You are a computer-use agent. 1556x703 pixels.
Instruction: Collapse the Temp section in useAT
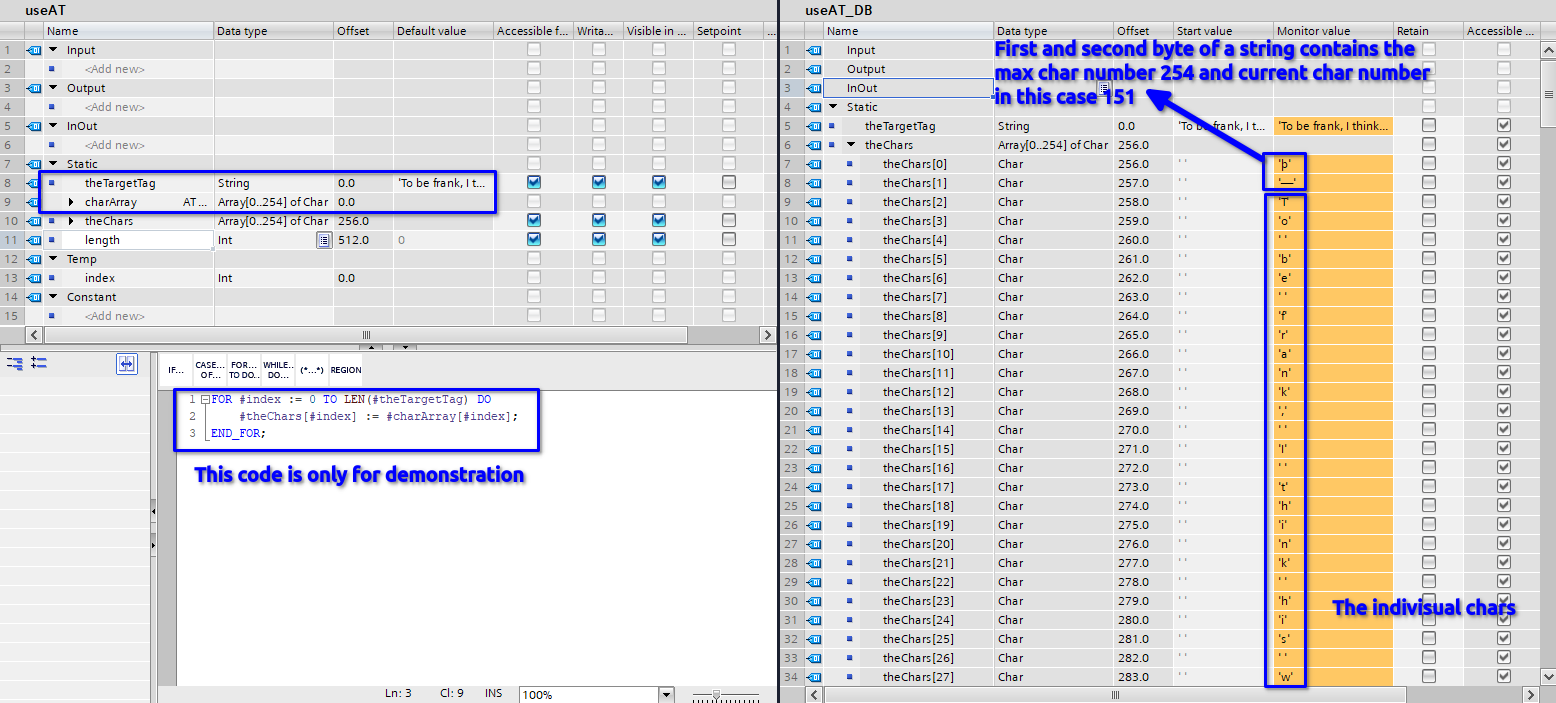click(53, 259)
